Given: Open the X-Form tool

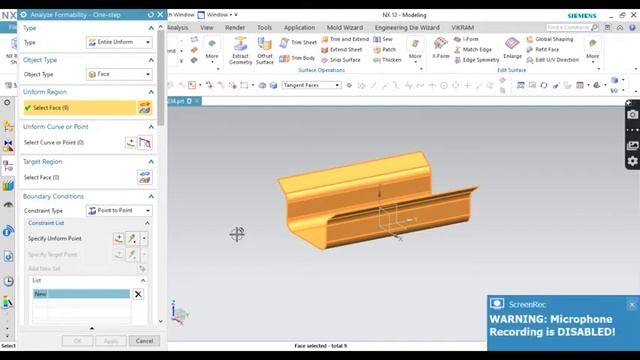Looking at the screenshot, I should coord(440,48).
